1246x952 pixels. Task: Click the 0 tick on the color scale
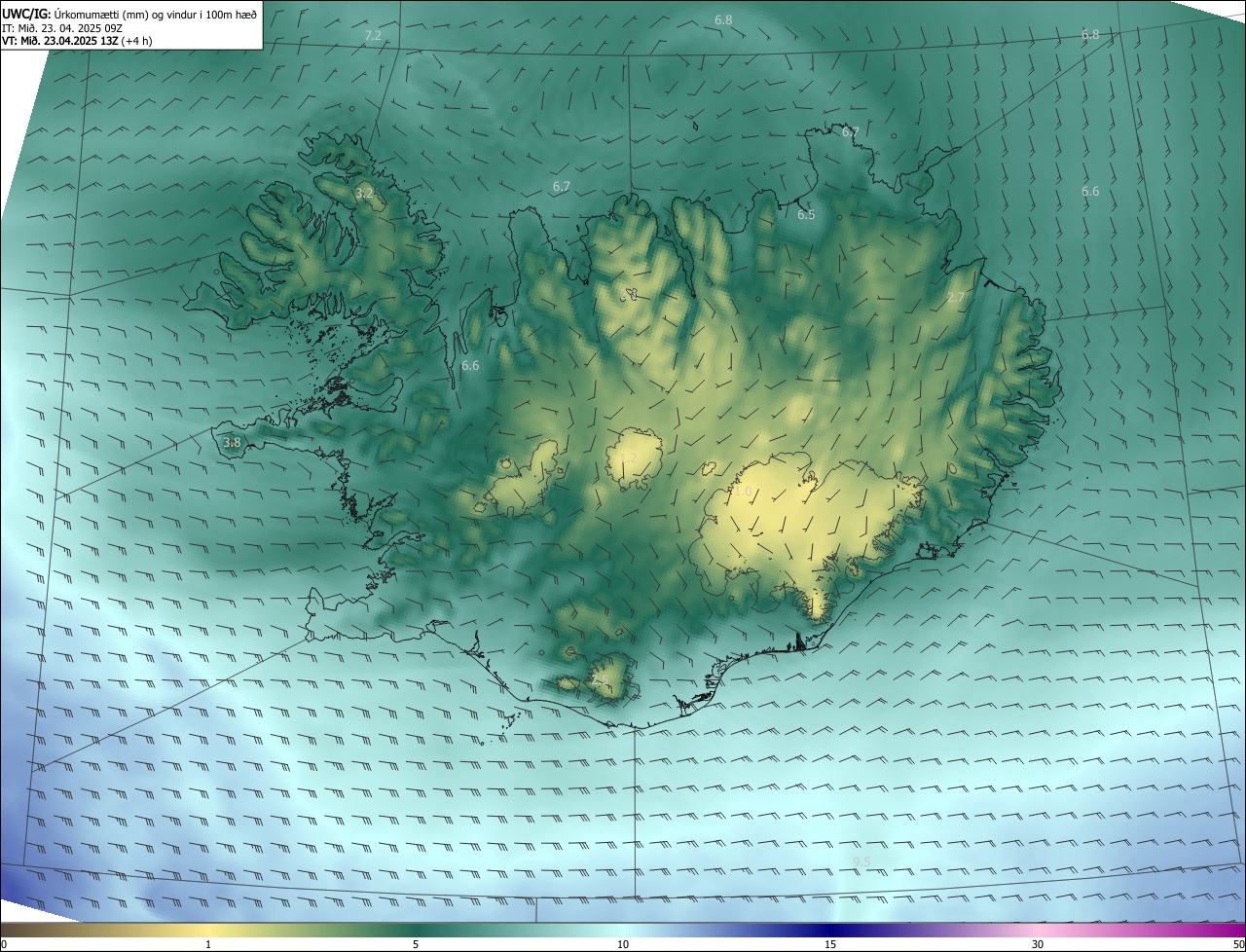[4, 944]
